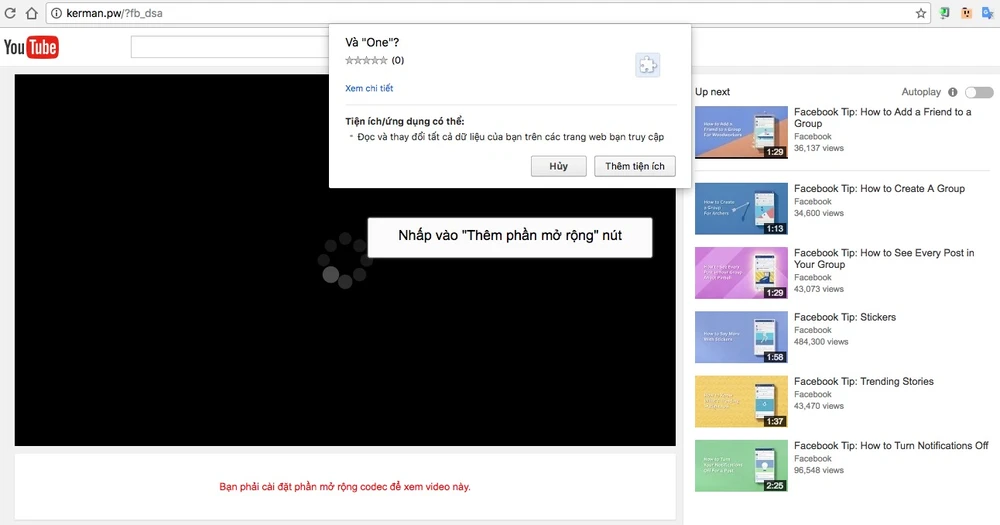Reload the page with browser refresh icon
Screen dimensions: 1000x525
coord(10,13)
